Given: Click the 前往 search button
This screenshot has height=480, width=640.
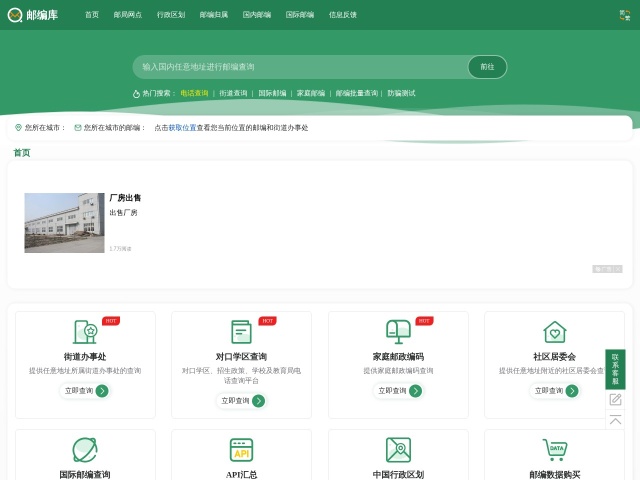Looking at the screenshot, I should pyautogui.click(x=487, y=67).
